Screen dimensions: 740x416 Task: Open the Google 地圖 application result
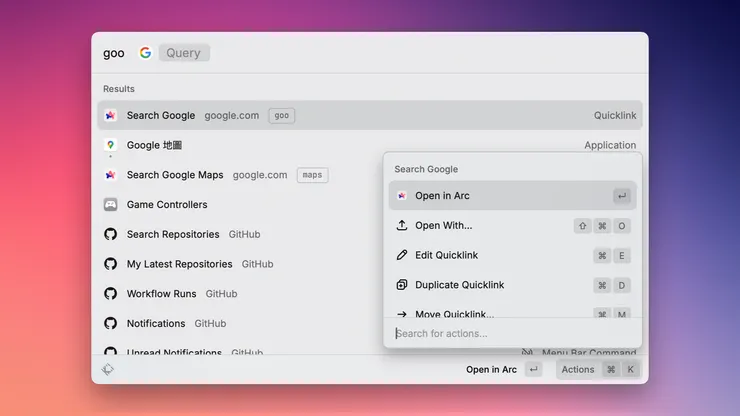[x=370, y=145]
